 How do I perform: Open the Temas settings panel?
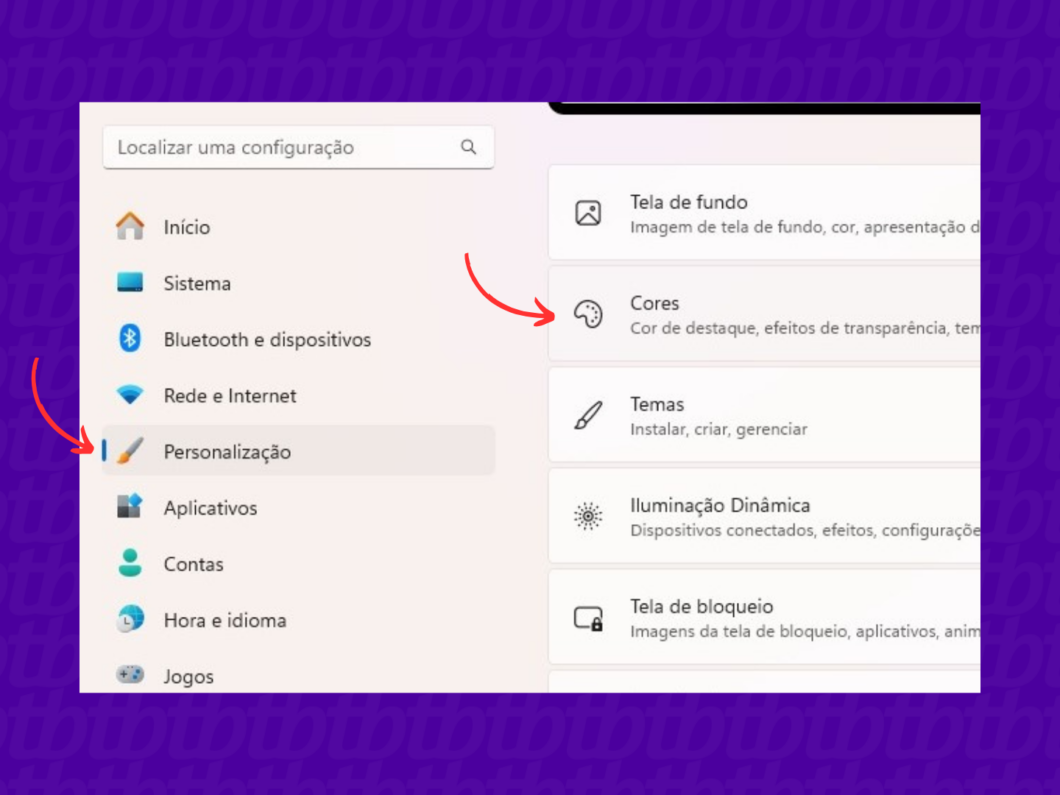[760, 414]
